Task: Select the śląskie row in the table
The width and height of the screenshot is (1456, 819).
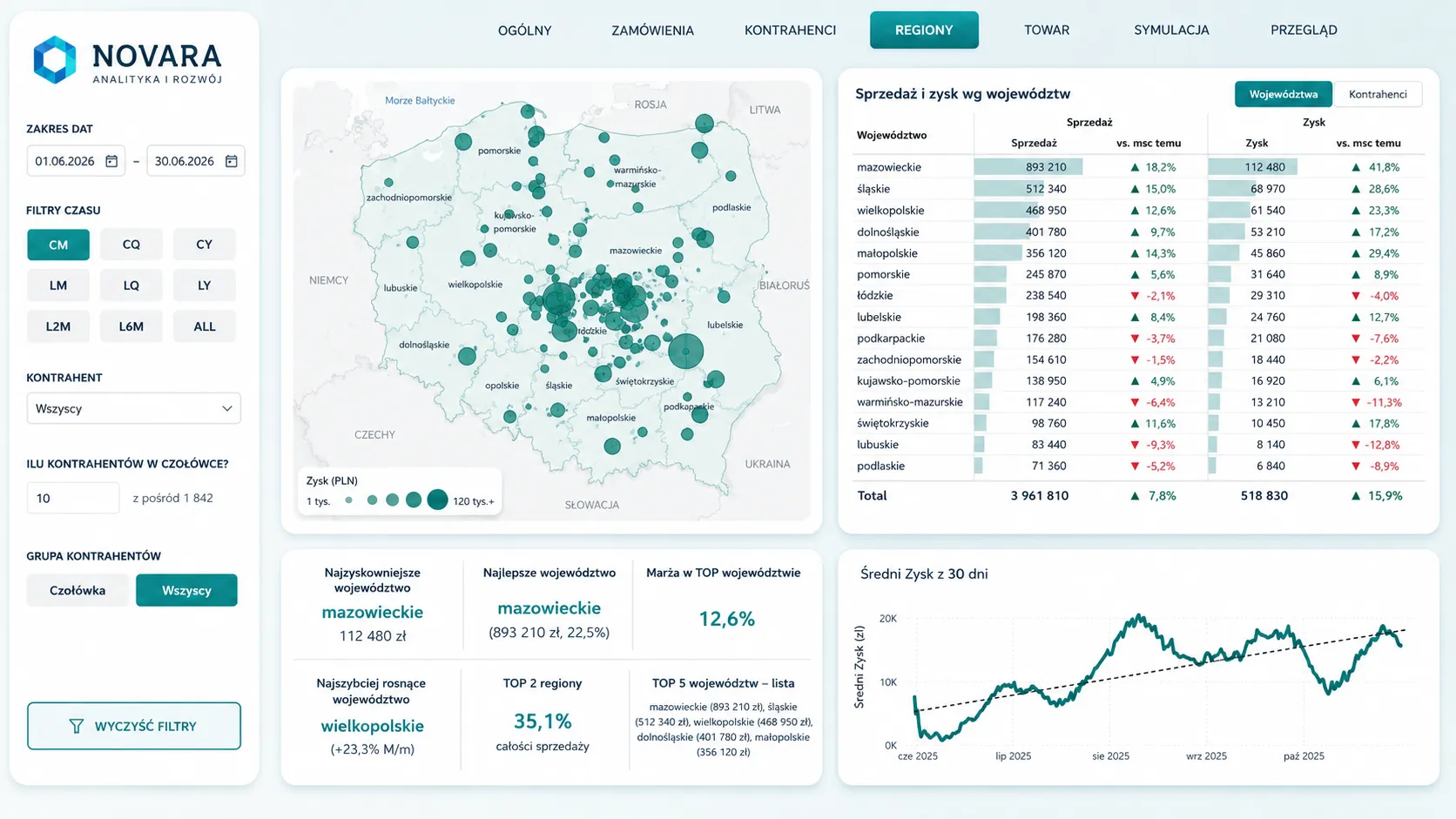Action: click(x=1140, y=189)
